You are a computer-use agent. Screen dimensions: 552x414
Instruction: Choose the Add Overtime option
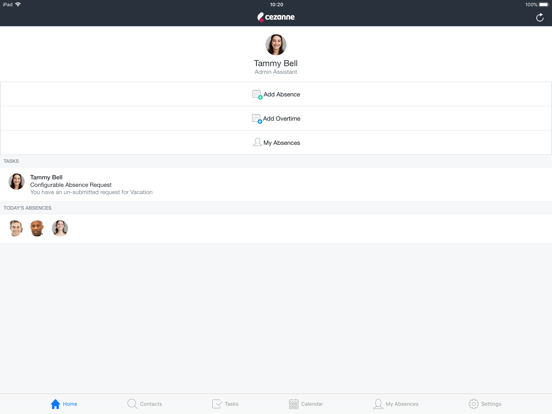(276, 119)
